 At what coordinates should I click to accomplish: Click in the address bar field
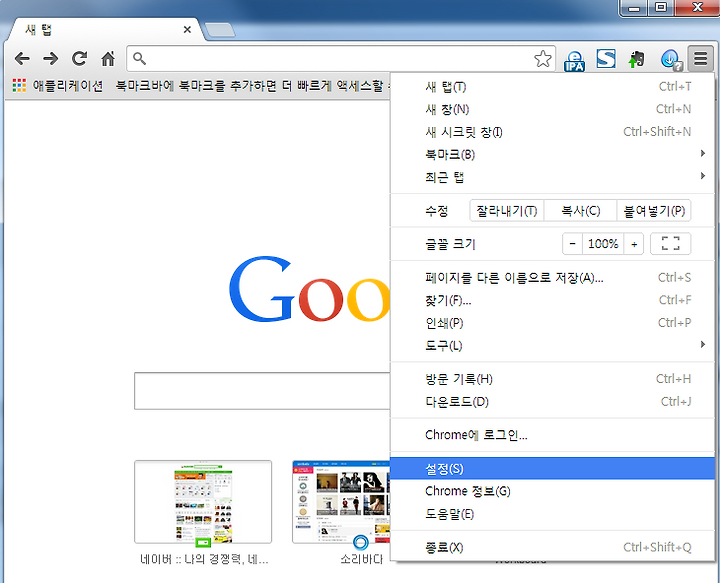click(340, 59)
